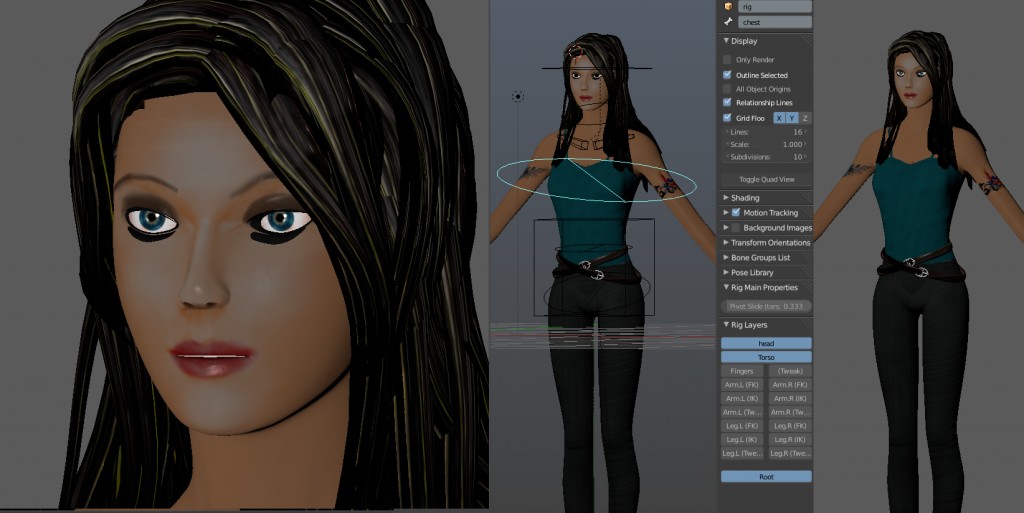Click the grid Lines value field
This screenshot has width=1024, height=513.
click(767, 132)
